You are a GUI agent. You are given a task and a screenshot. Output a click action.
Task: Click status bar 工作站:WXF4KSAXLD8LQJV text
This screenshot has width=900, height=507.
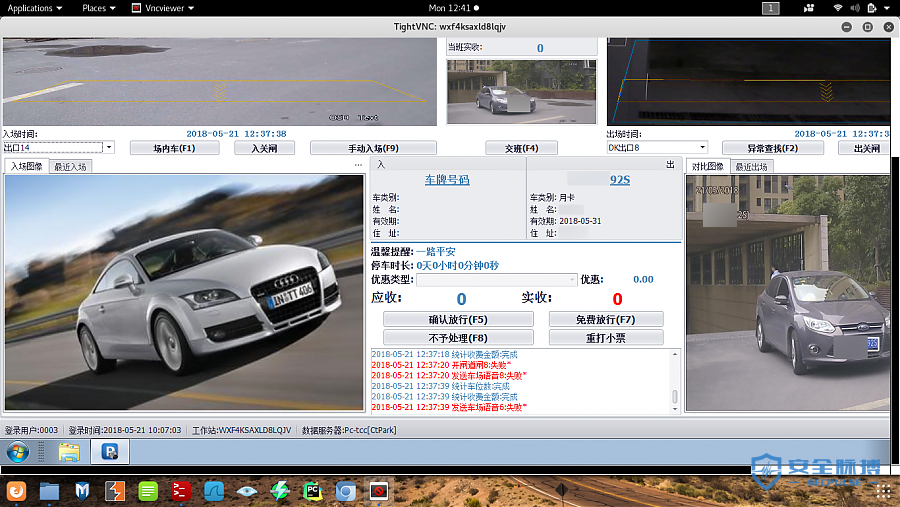[242, 430]
